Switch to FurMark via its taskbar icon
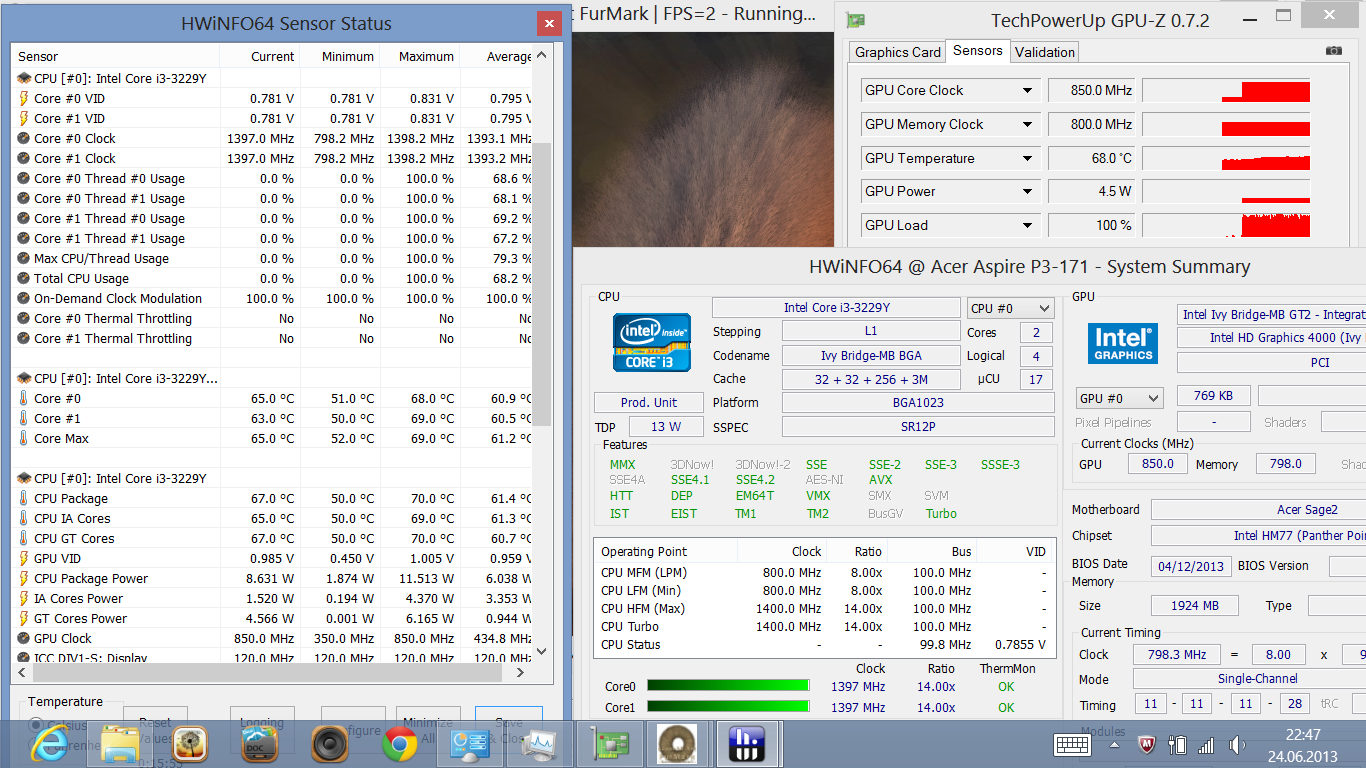Viewport: 1366px width, 768px height. [676, 743]
